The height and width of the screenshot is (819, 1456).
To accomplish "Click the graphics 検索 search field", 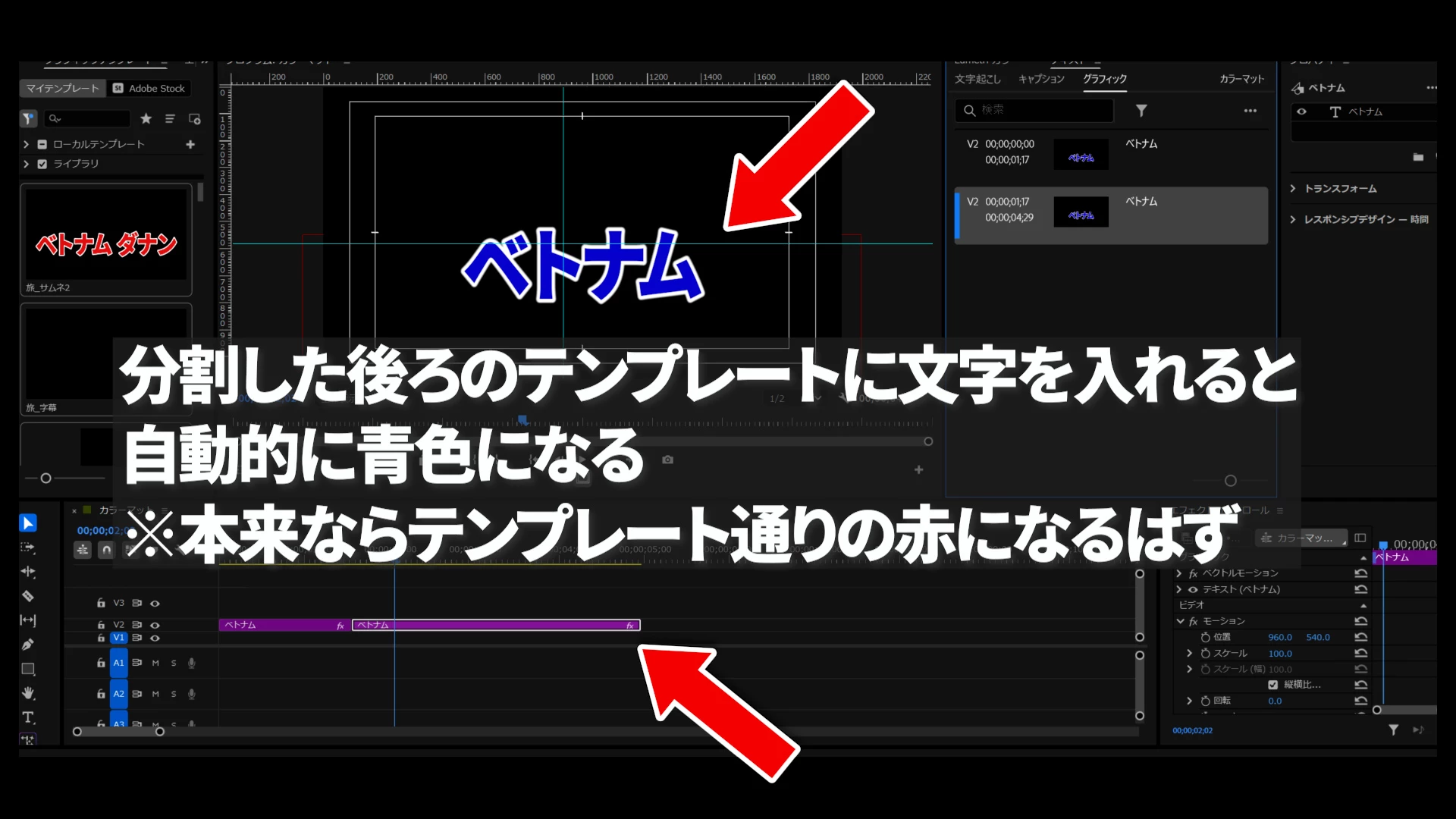I will pyautogui.click(x=1034, y=111).
